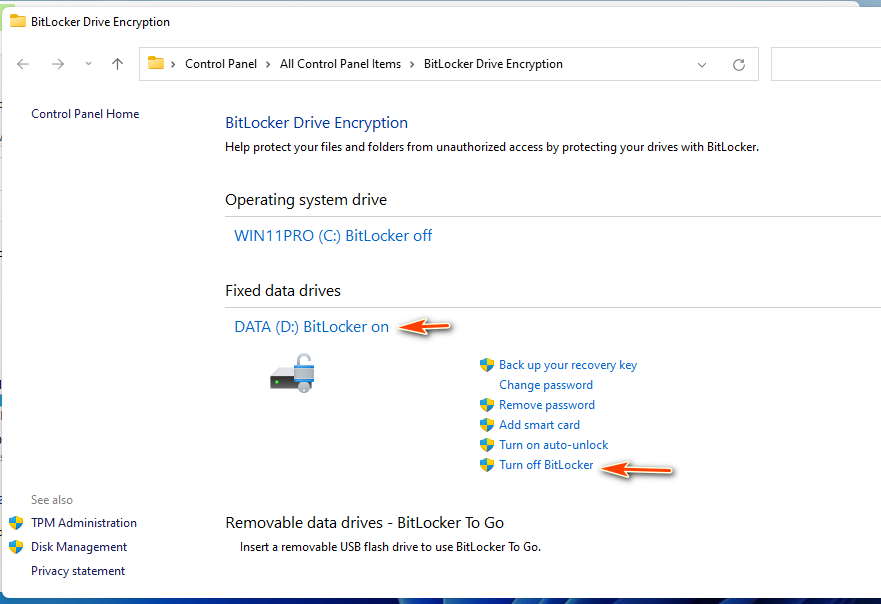
Task: Click the See also label
Action: coord(52,500)
